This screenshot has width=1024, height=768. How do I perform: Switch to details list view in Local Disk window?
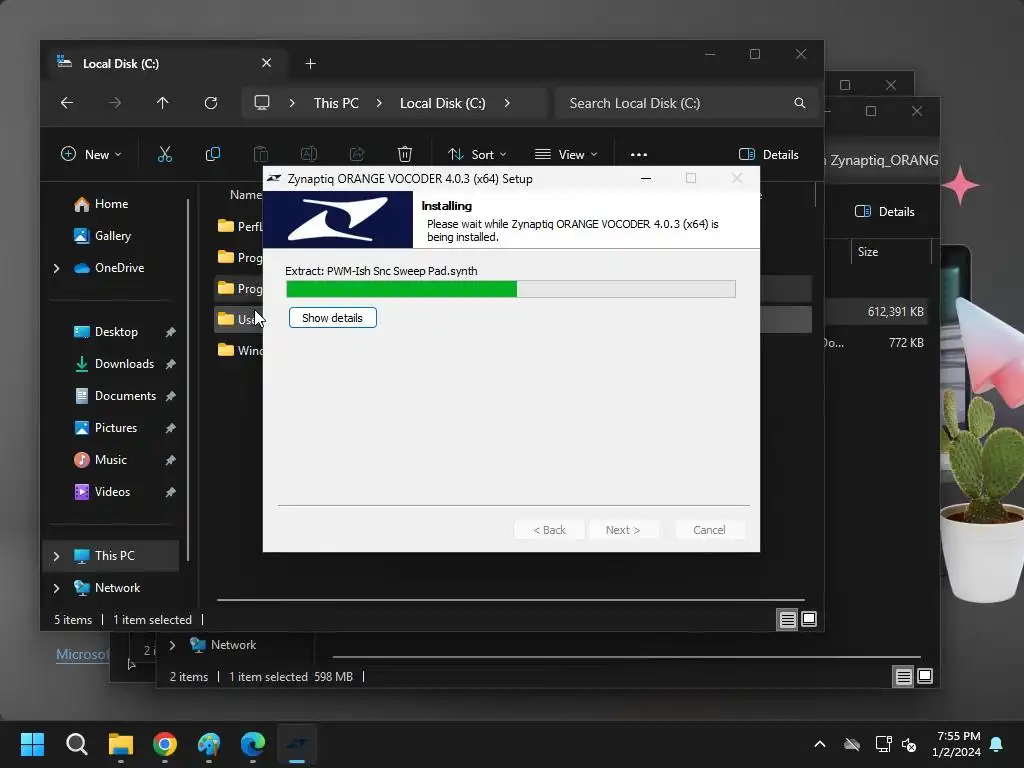(788, 619)
